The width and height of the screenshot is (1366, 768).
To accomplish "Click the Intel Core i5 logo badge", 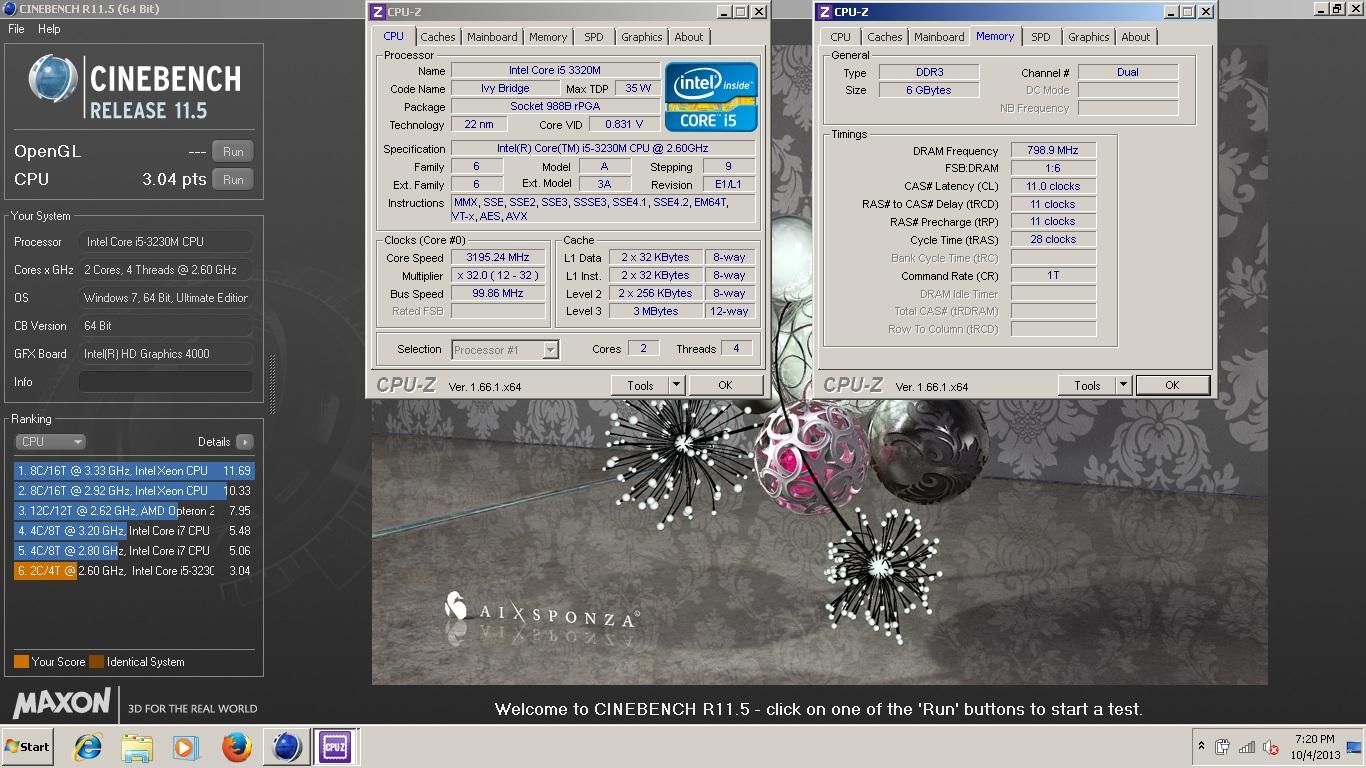I will click(x=711, y=97).
